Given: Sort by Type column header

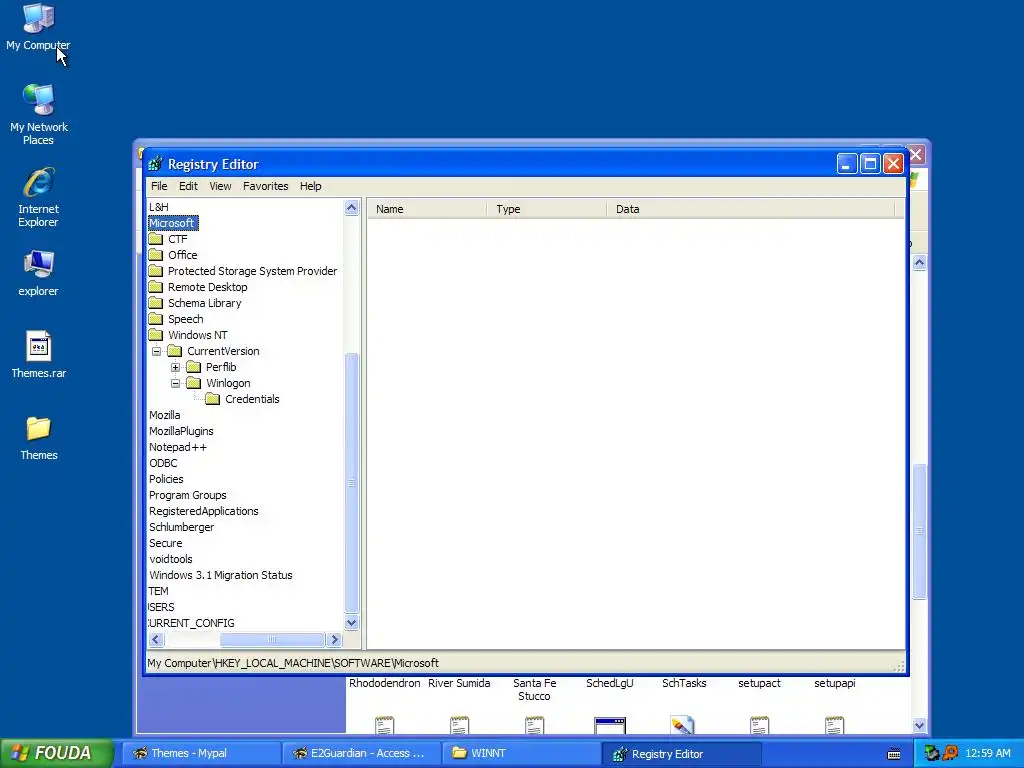Looking at the screenshot, I should (547, 209).
